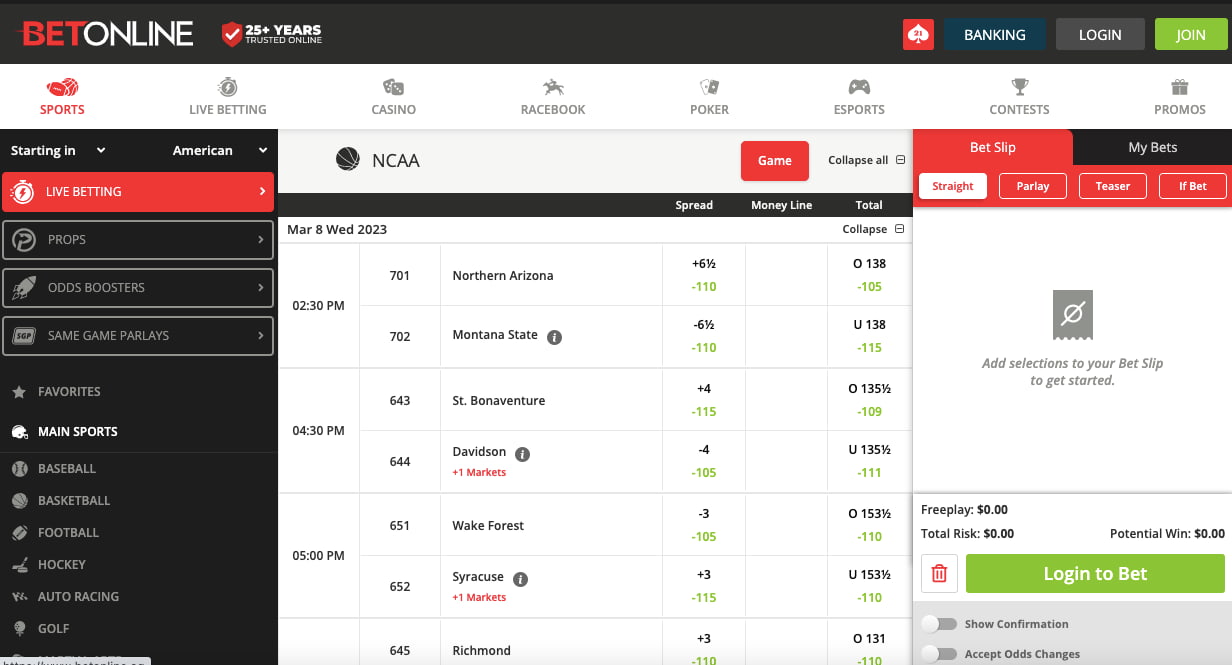The height and width of the screenshot is (665, 1232).
Task: Click the Football sidebar icon
Action: 19,532
